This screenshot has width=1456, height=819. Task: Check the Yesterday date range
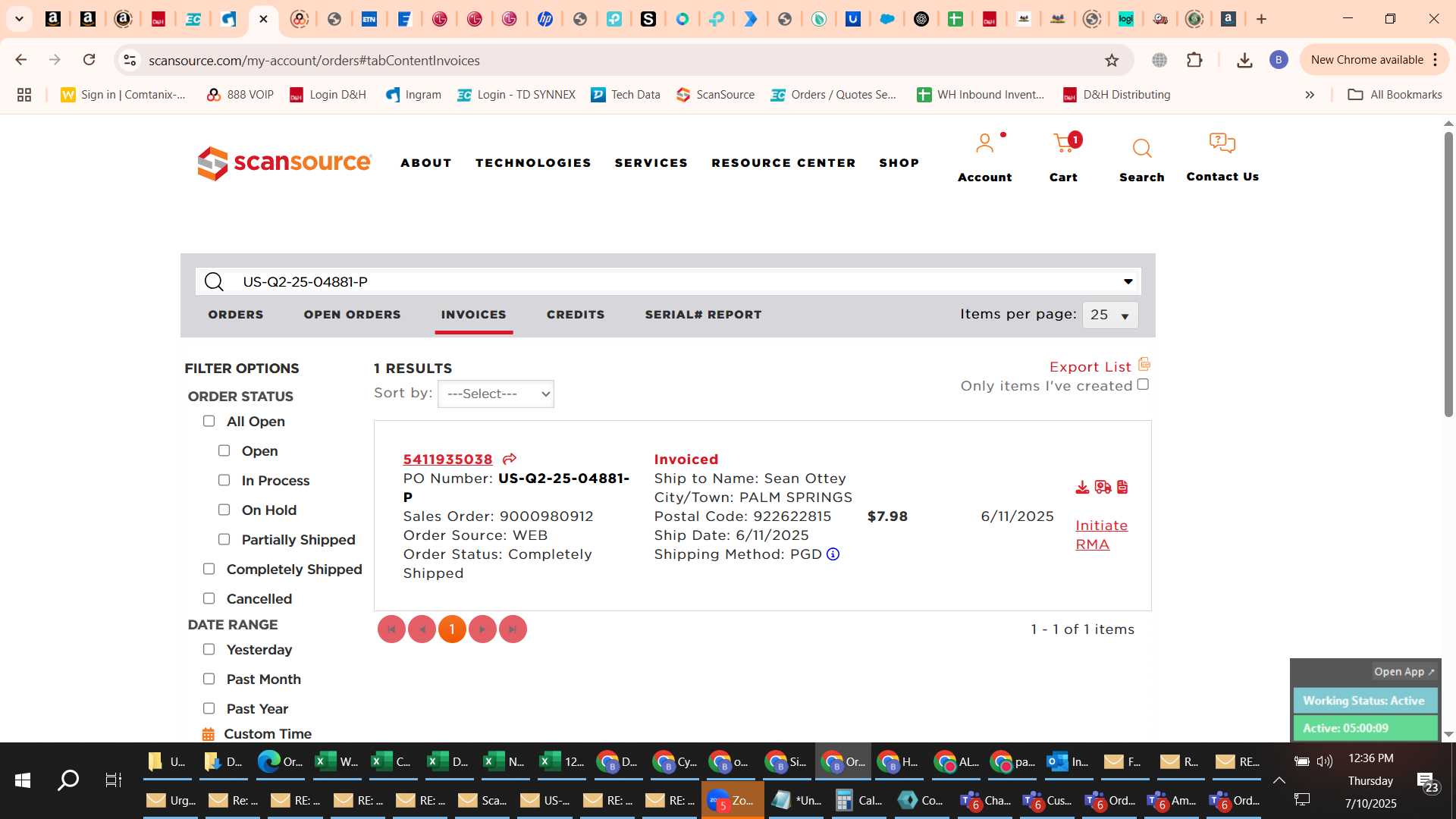tap(209, 649)
